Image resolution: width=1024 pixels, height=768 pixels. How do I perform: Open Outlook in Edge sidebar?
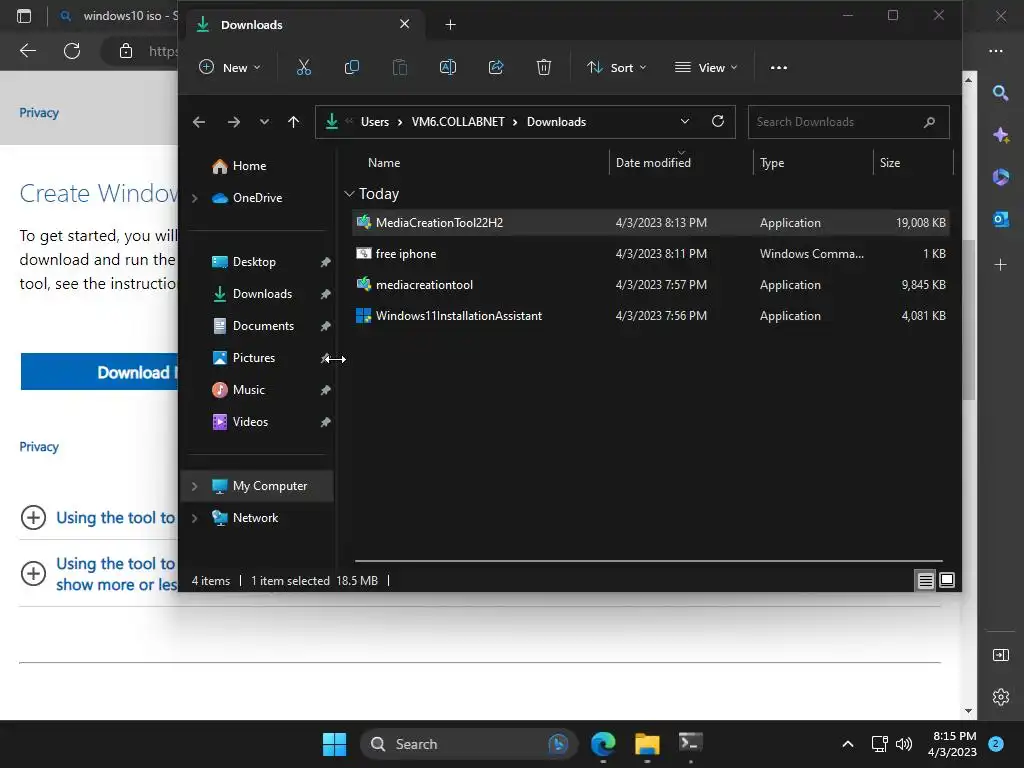click(x=1000, y=219)
